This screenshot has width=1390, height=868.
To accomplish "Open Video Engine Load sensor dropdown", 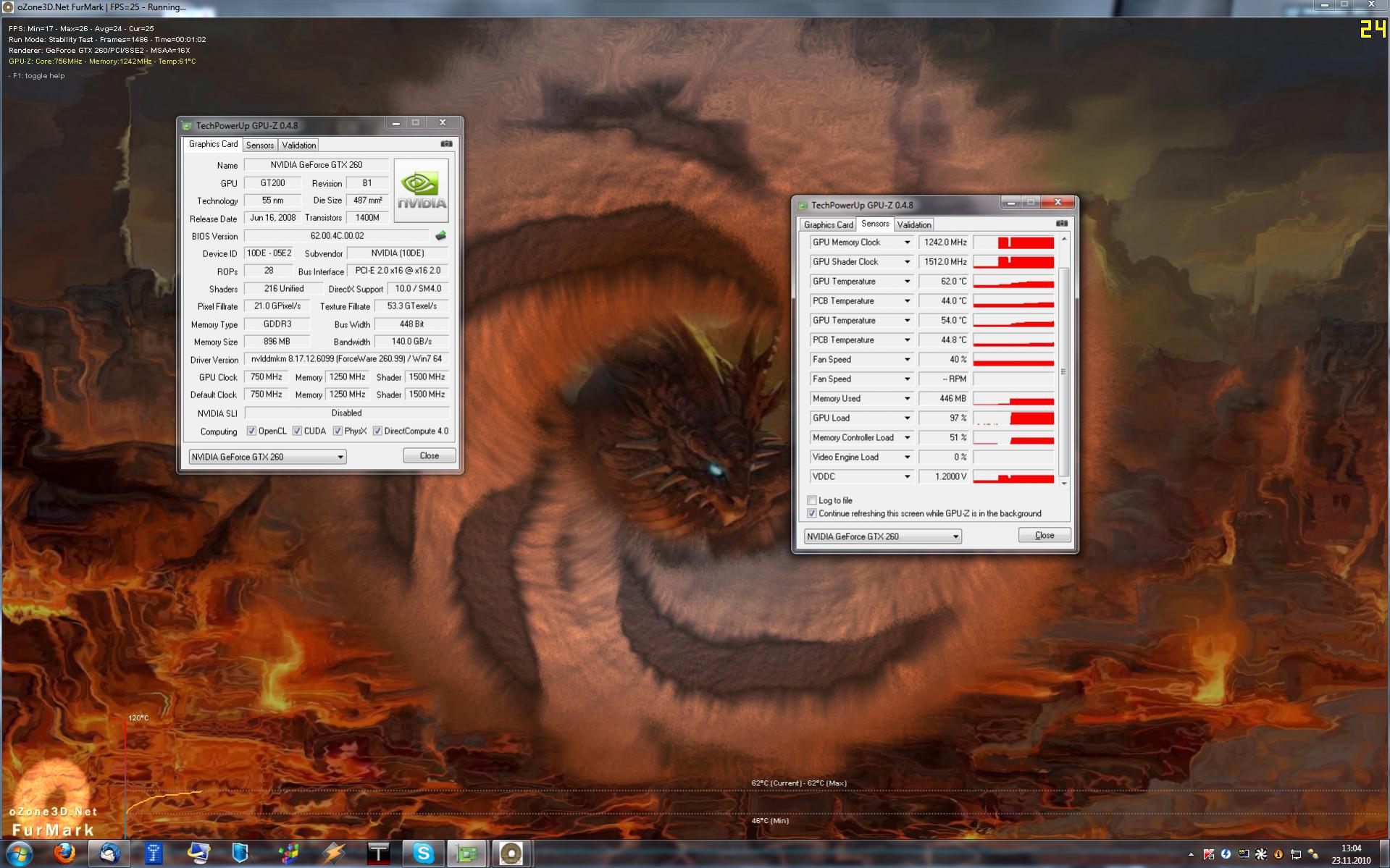I will pos(907,458).
